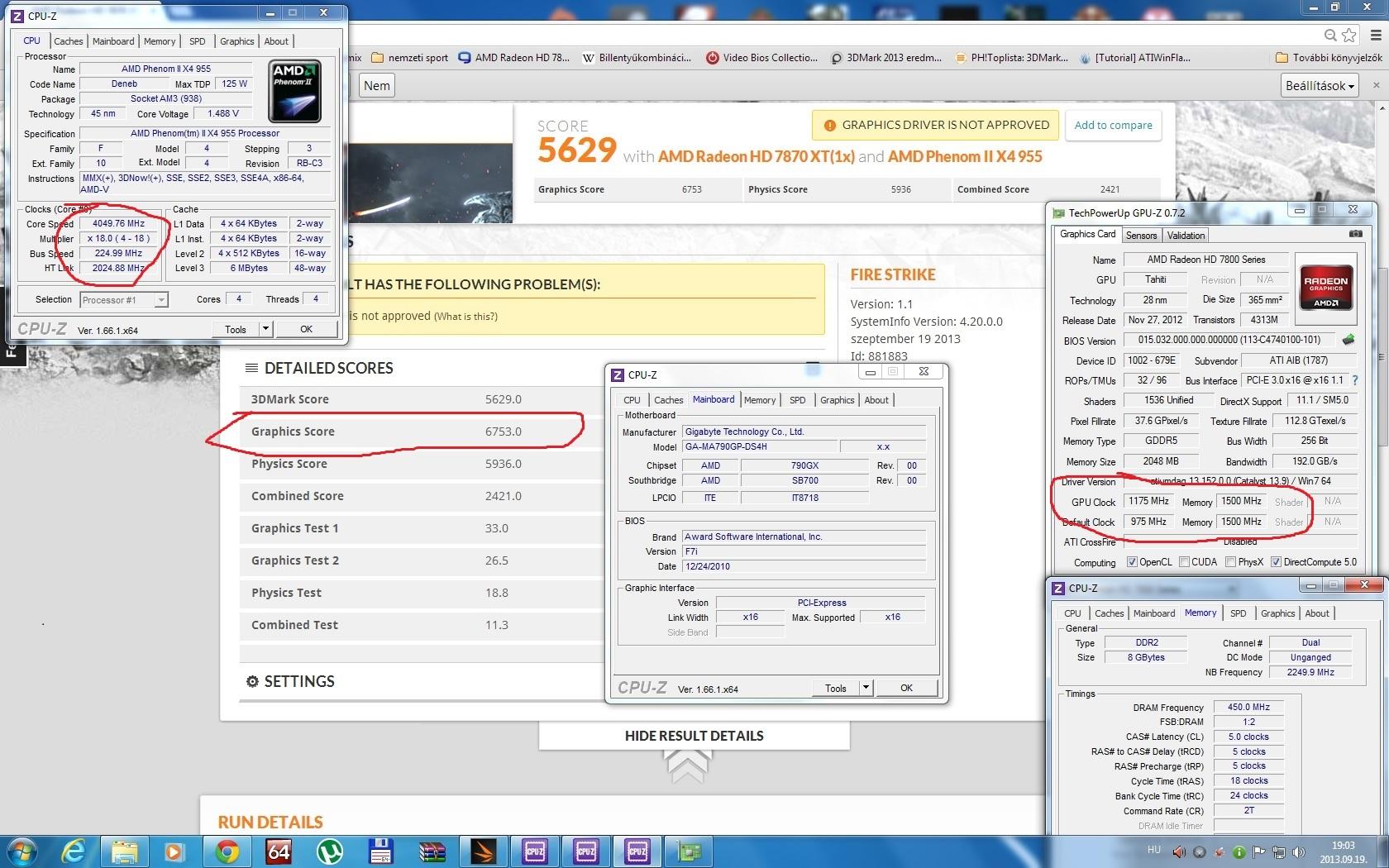This screenshot has width=1389, height=868.
Task: Click the Tools button in top-left CPU-Z
Action: click(x=236, y=329)
